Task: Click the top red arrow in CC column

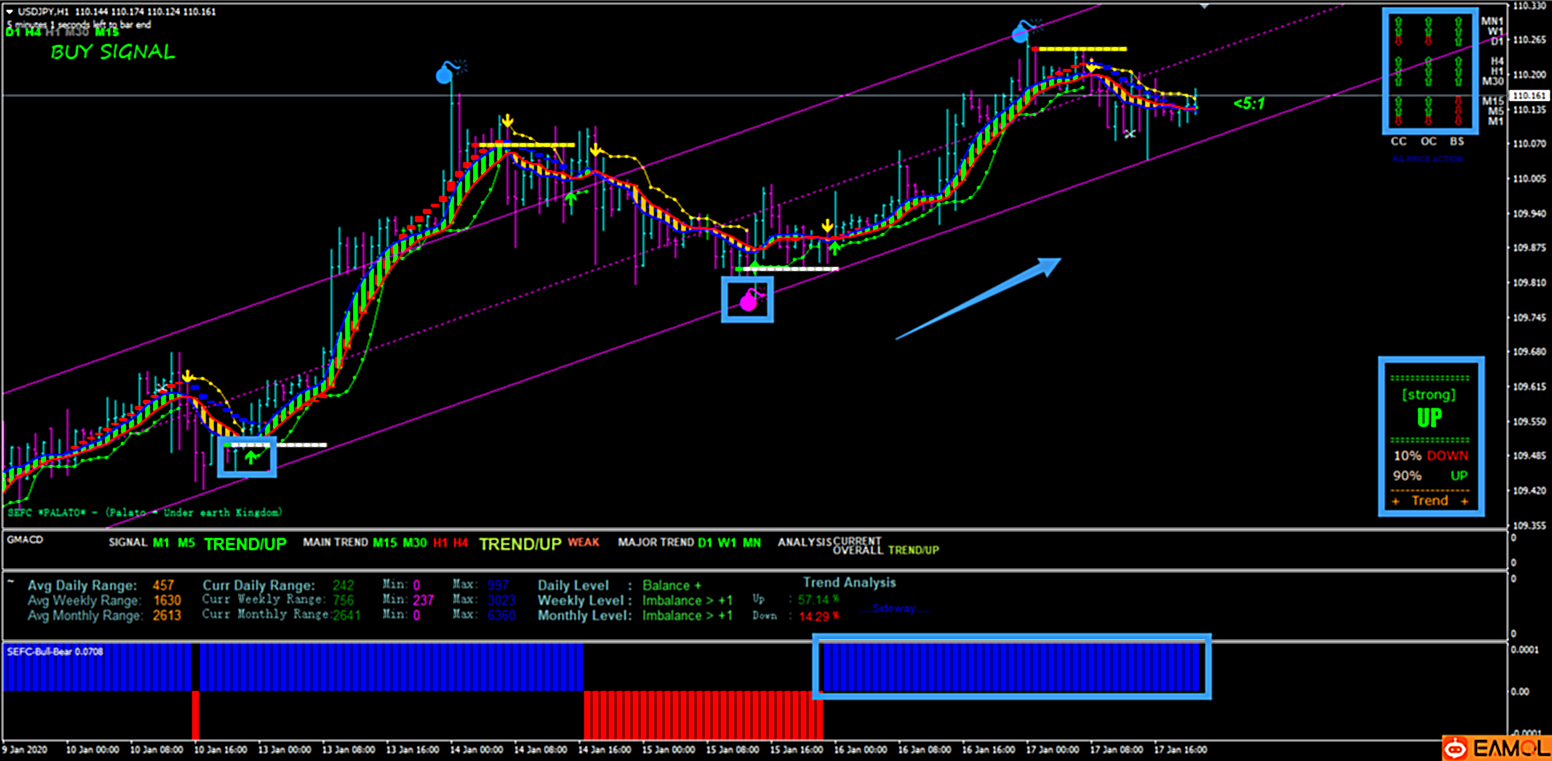Action: 1399,41
